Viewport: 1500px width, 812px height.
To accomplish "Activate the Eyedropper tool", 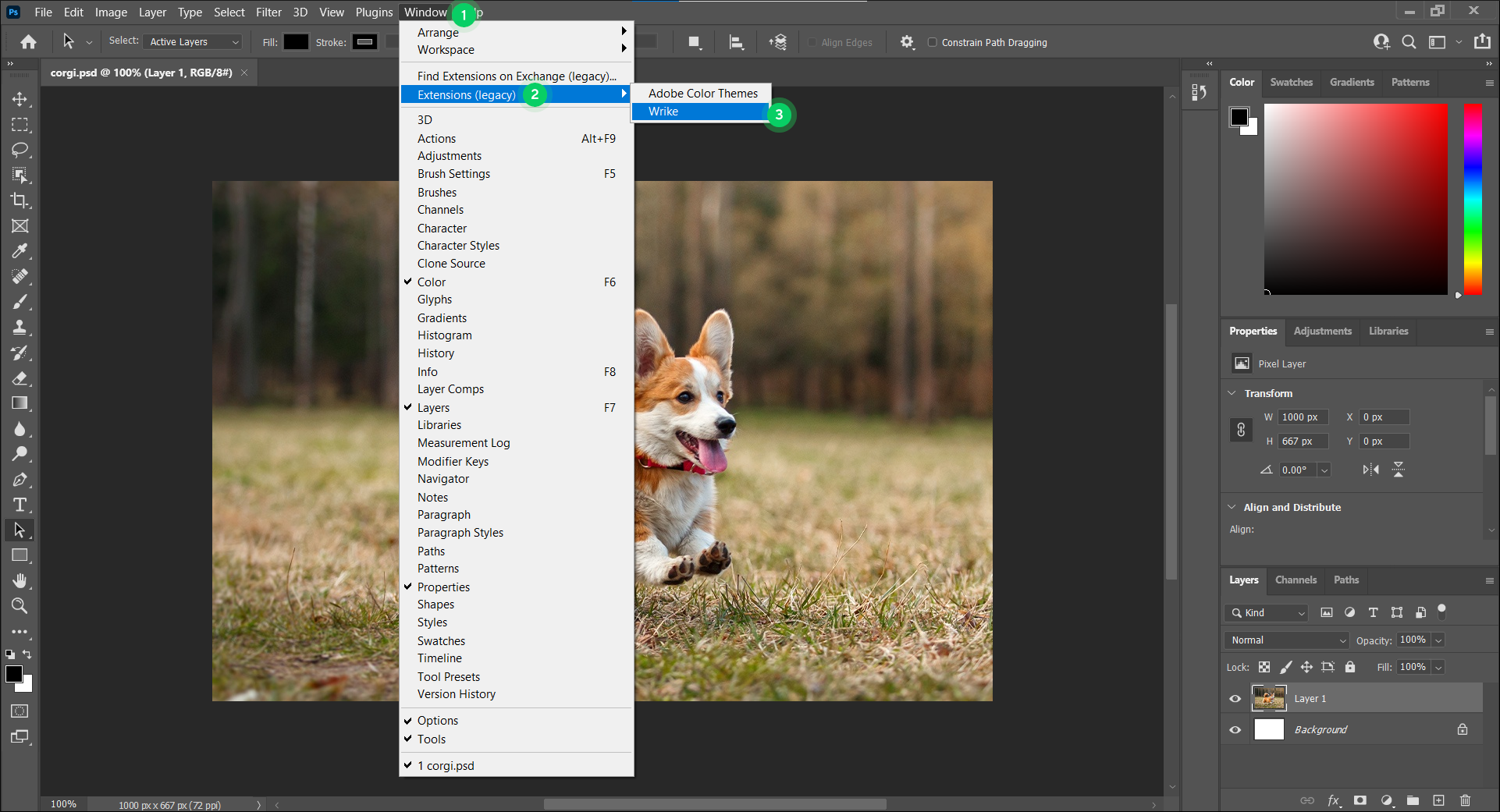I will point(21,251).
